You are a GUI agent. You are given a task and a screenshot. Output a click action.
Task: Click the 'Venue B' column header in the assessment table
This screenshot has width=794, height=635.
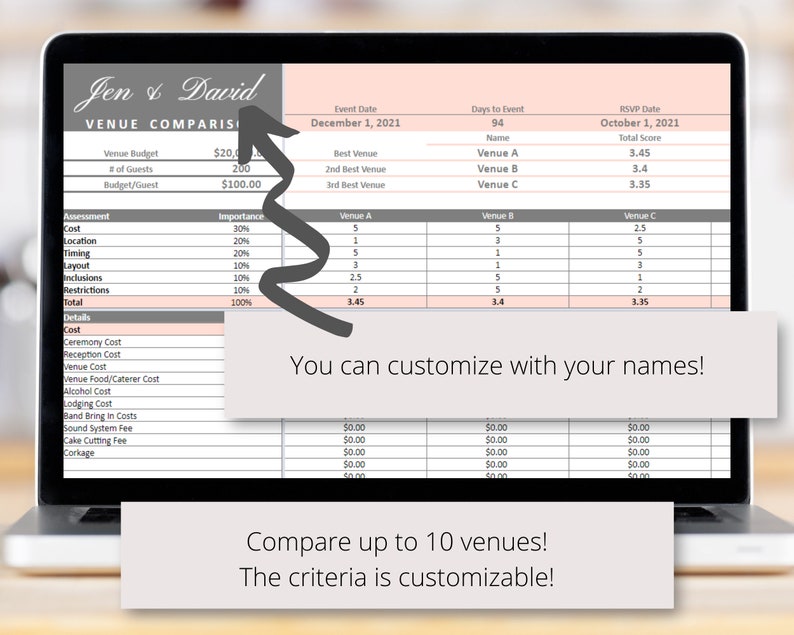click(x=498, y=216)
